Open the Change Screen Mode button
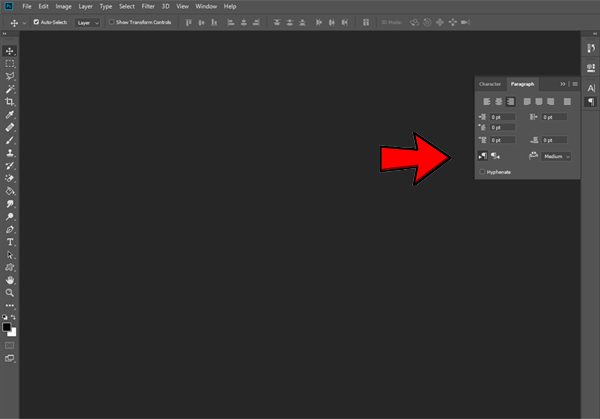This screenshot has height=419, width=600. [10, 358]
